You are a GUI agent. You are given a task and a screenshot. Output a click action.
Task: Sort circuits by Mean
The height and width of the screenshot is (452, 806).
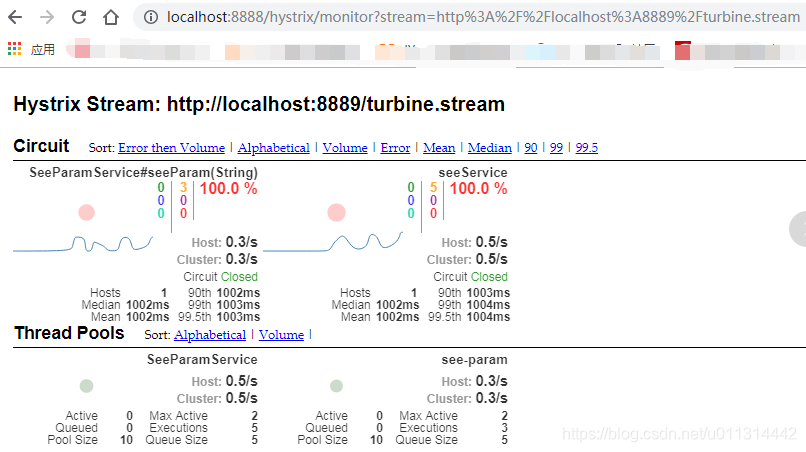[x=439, y=148]
